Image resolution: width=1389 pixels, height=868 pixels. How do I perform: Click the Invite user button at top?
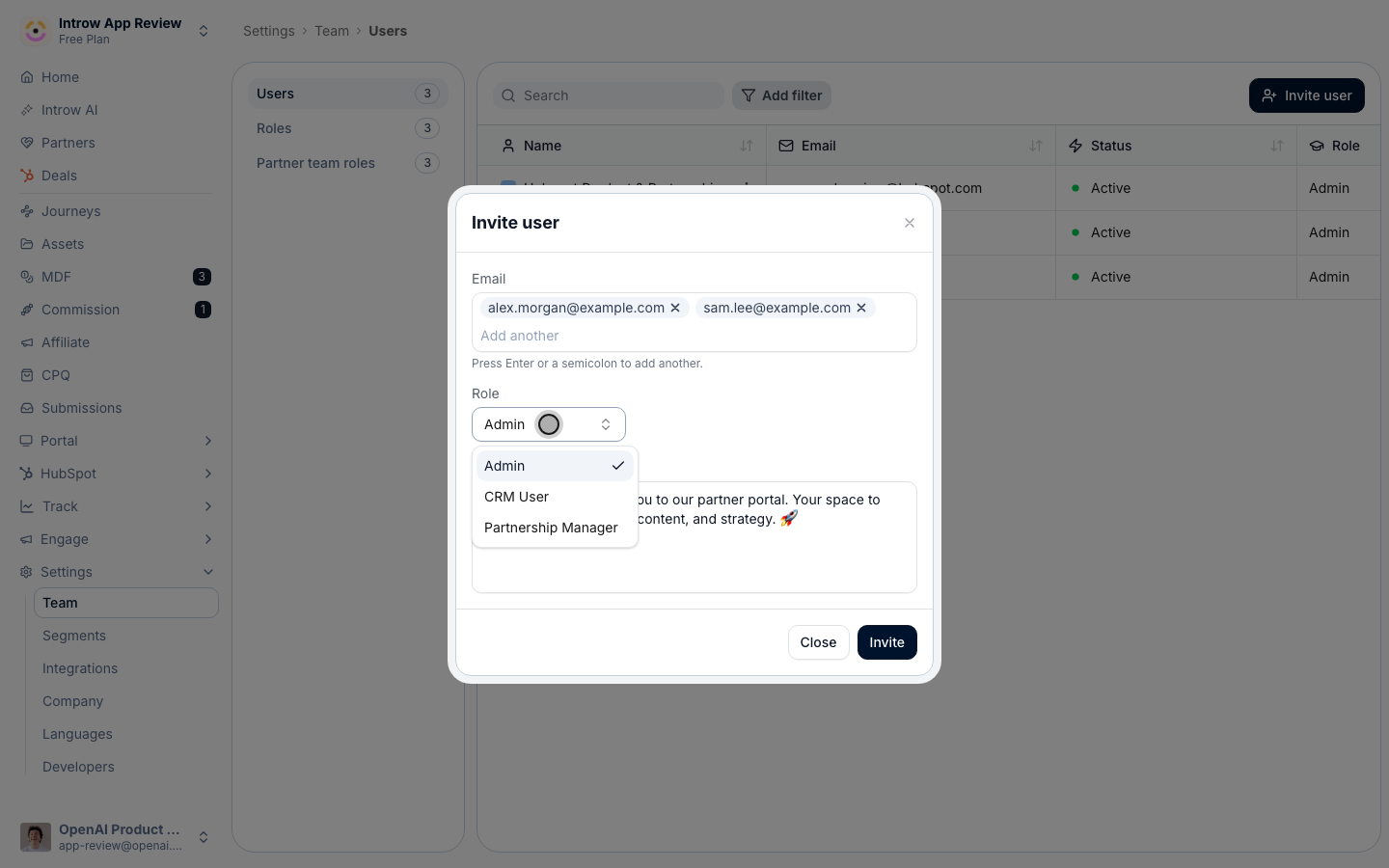[x=1307, y=95]
